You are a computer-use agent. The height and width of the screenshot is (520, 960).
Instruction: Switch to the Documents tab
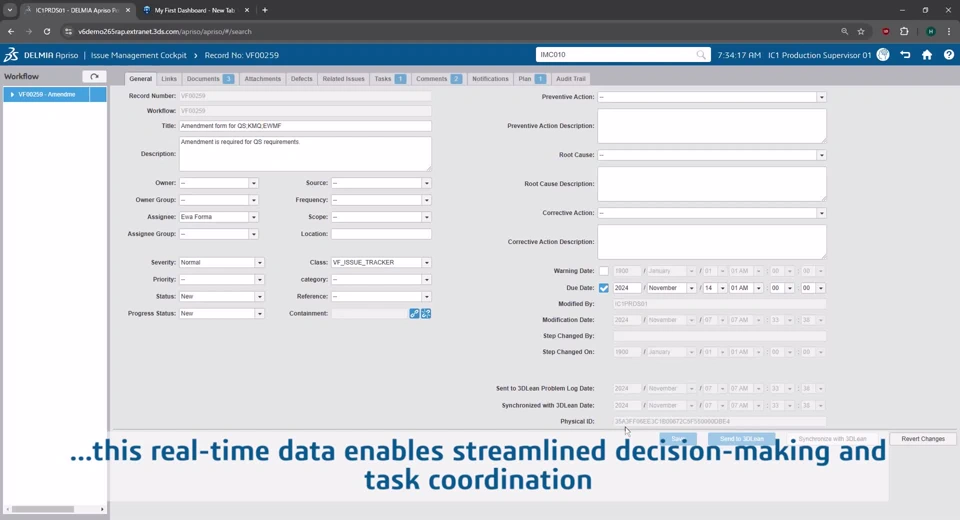click(210, 79)
